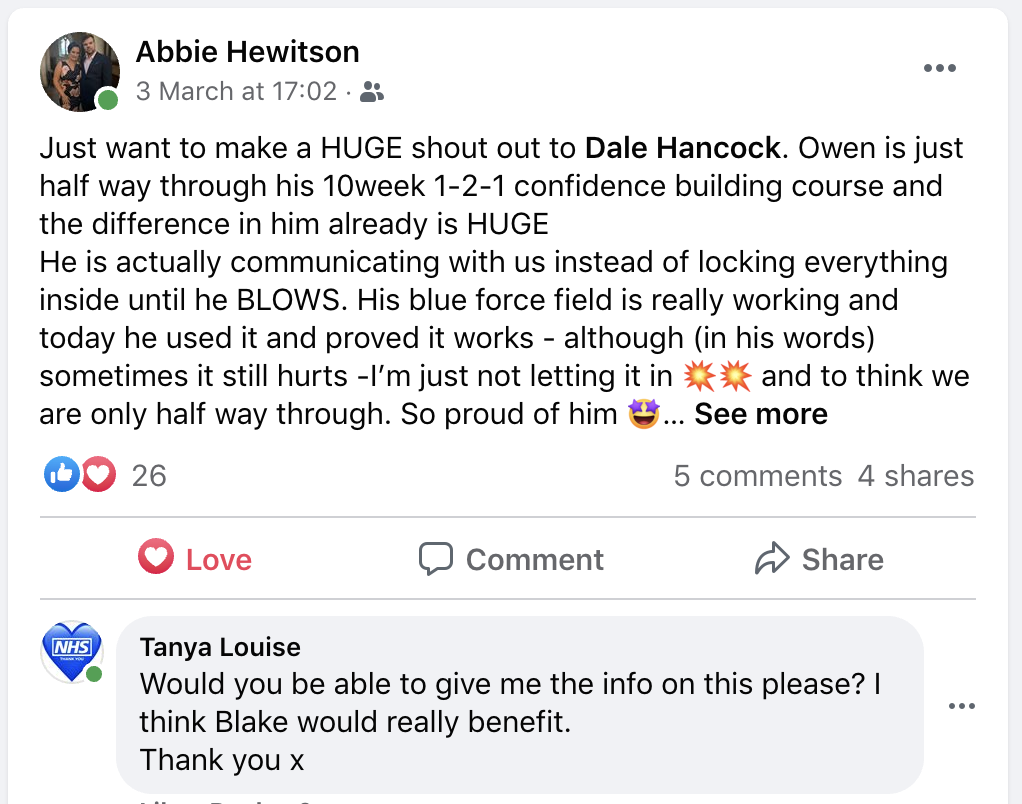Click the red heart reaction icon
This screenshot has height=804, width=1022.
coord(98,474)
